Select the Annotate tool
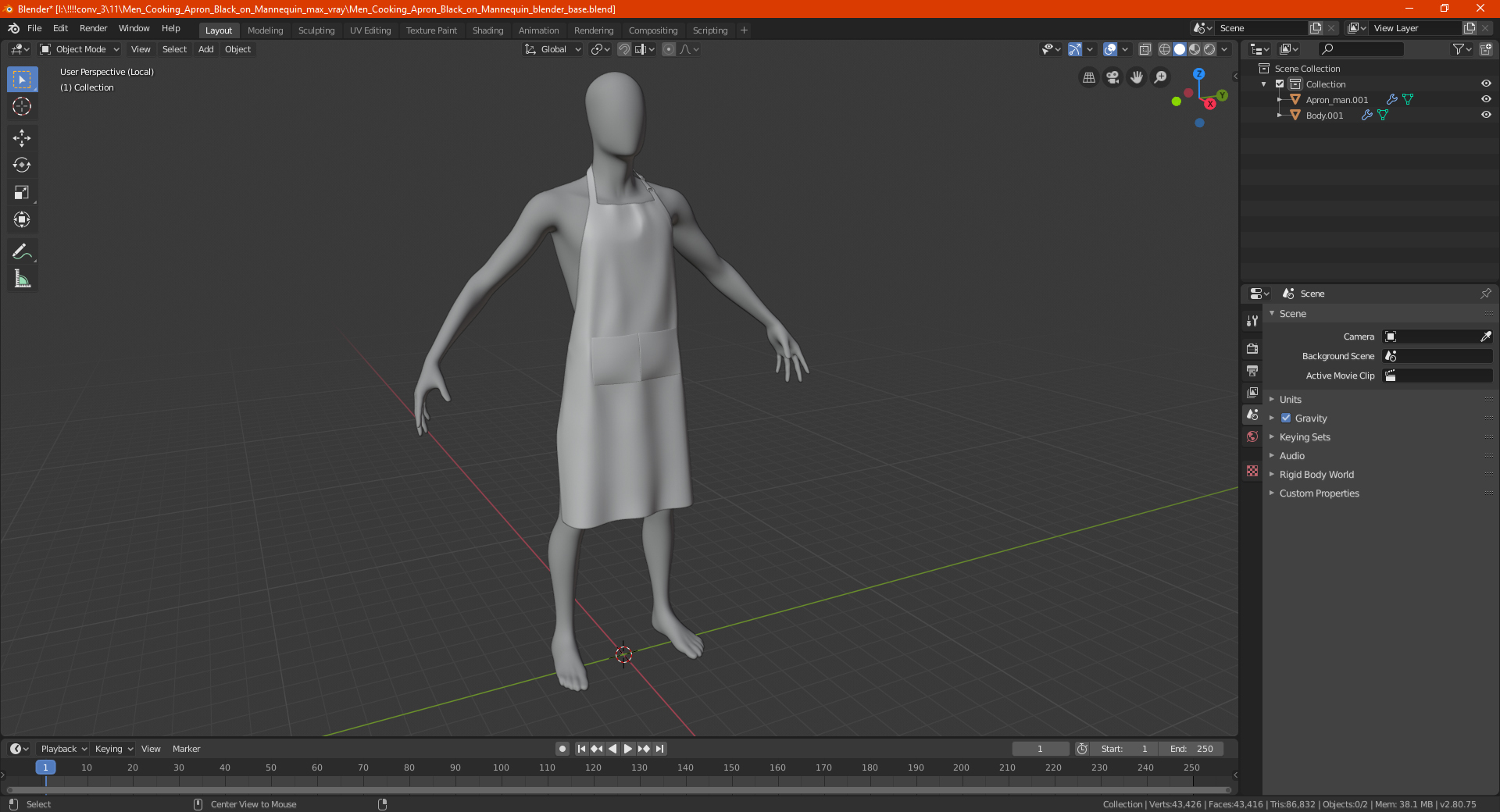The height and width of the screenshot is (812, 1500). (x=22, y=252)
